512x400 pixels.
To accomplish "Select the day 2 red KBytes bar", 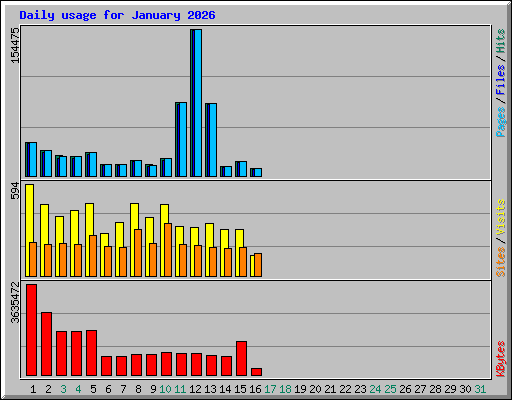I will (x=46, y=344).
